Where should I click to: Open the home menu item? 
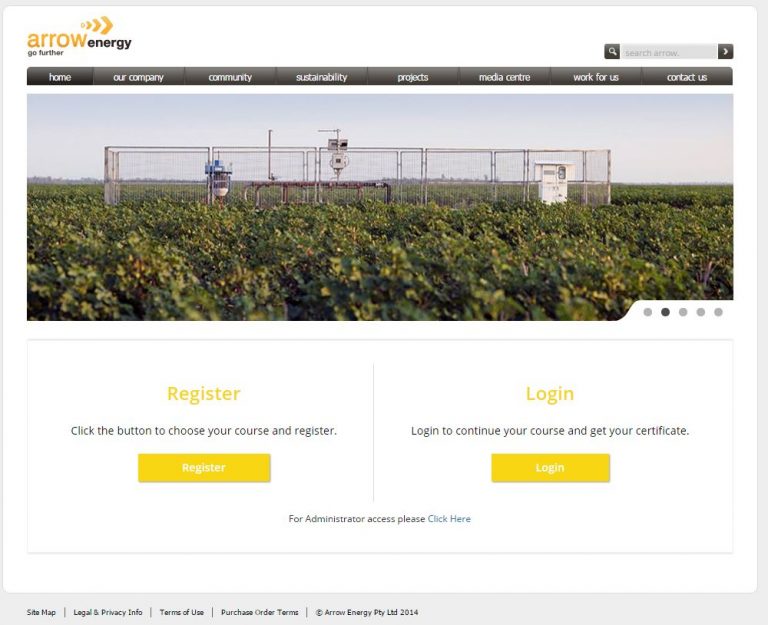point(60,77)
